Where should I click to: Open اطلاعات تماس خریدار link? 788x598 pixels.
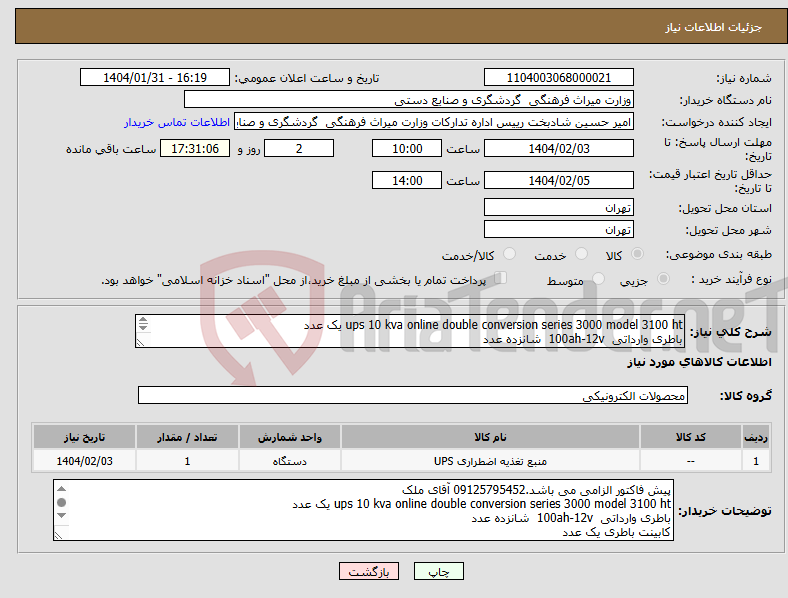pyautogui.click(x=177, y=122)
